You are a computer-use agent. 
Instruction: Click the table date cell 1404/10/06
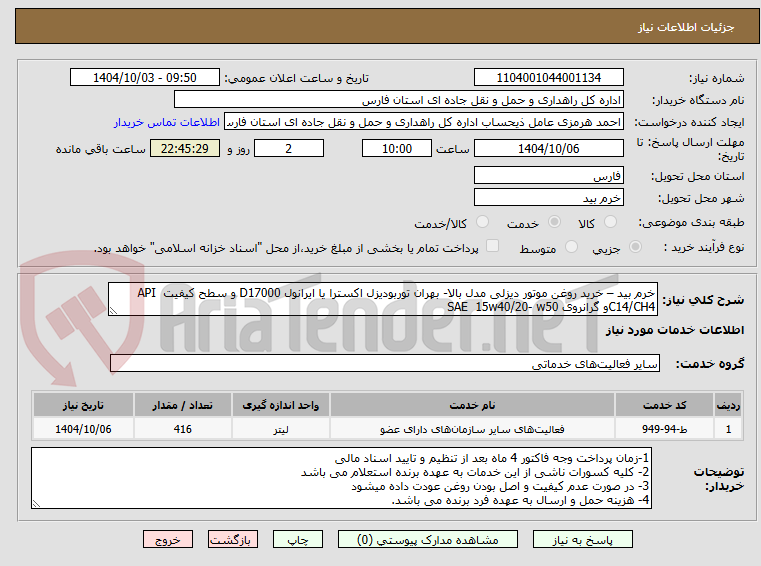[x=83, y=429]
